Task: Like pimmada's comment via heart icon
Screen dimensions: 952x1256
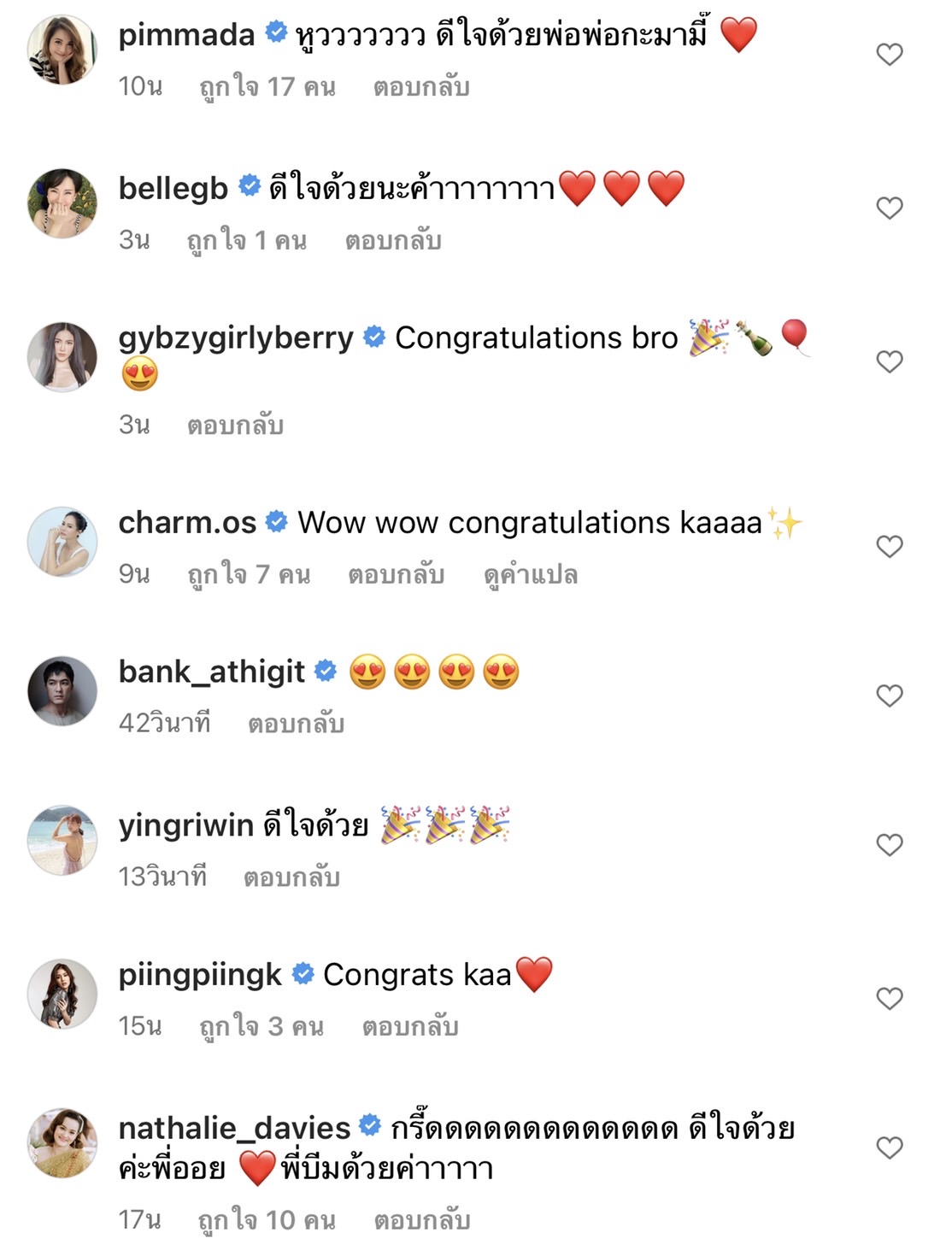Action: coord(889,53)
